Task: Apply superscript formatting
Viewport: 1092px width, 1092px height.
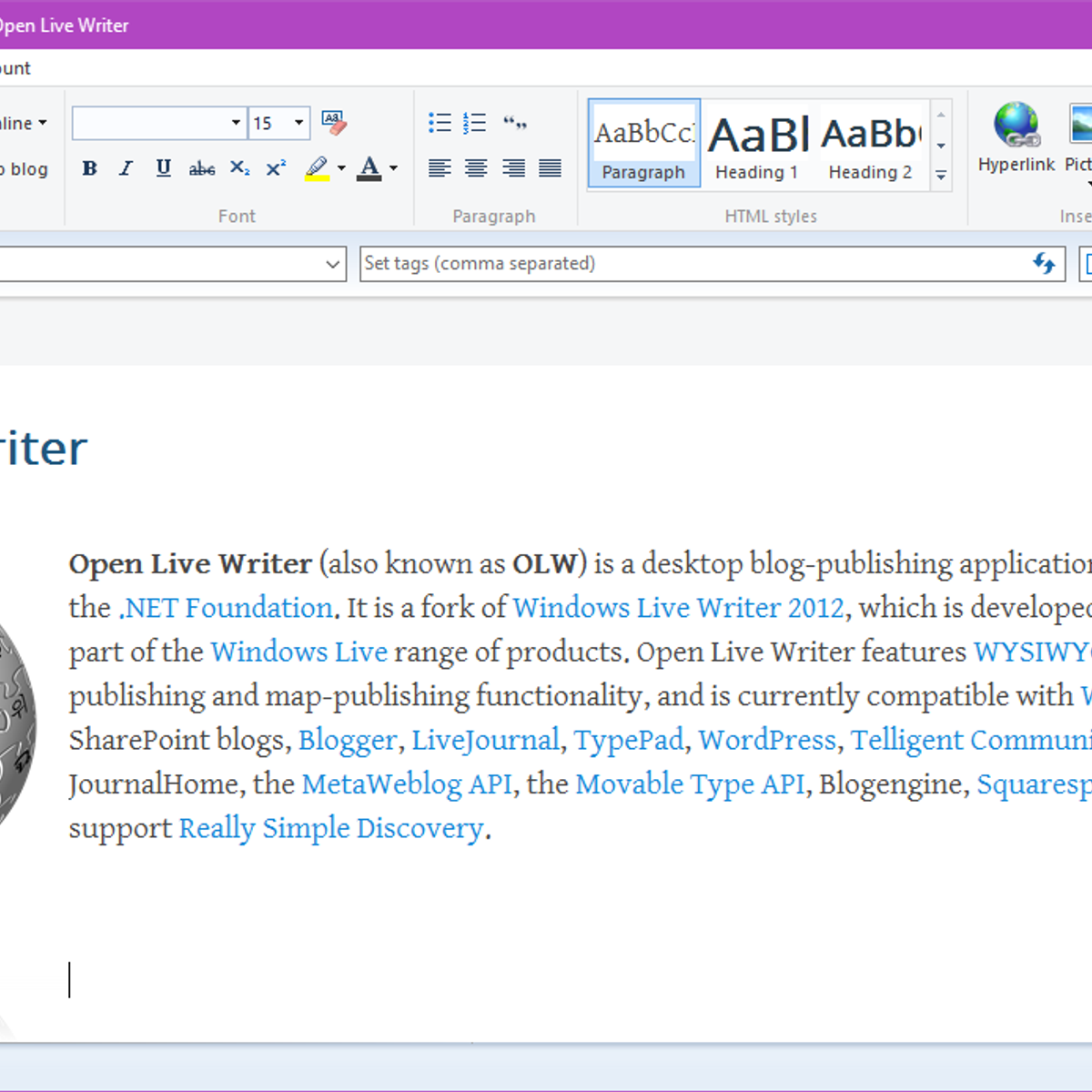Action: 276,168
